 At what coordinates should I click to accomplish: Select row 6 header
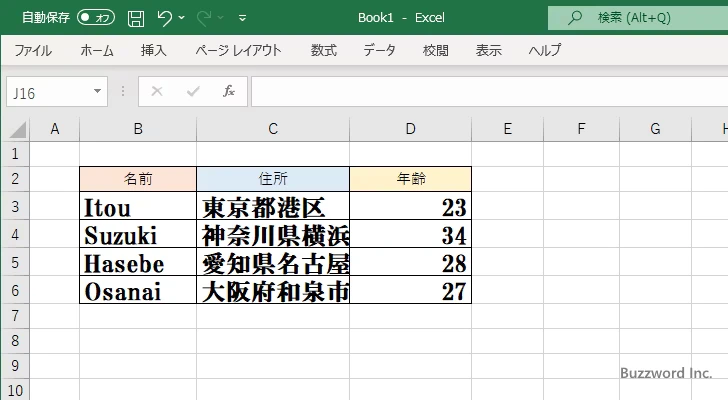[x=15, y=290]
